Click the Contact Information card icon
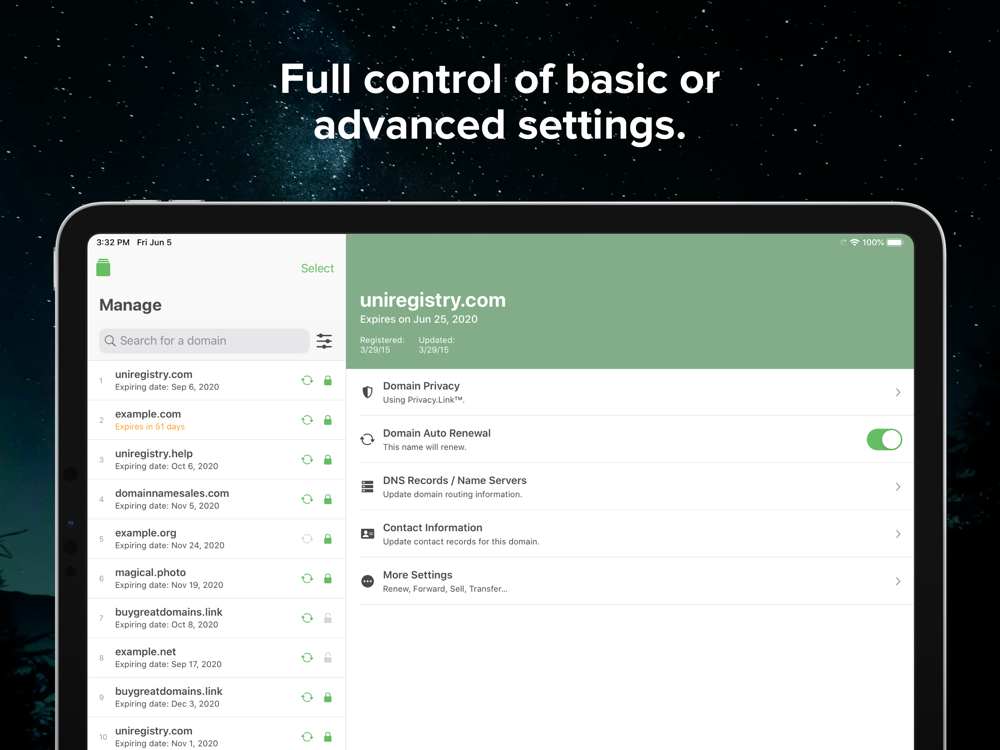Image resolution: width=1000 pixels, height=750 pixels. click(x=367, y=534)
